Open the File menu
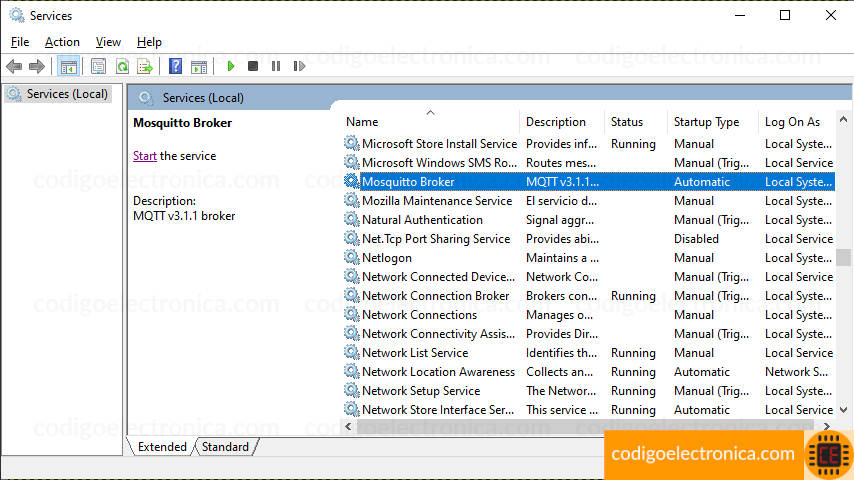The height and width of the screenshot is (480, 854). (x=20, y=42)
